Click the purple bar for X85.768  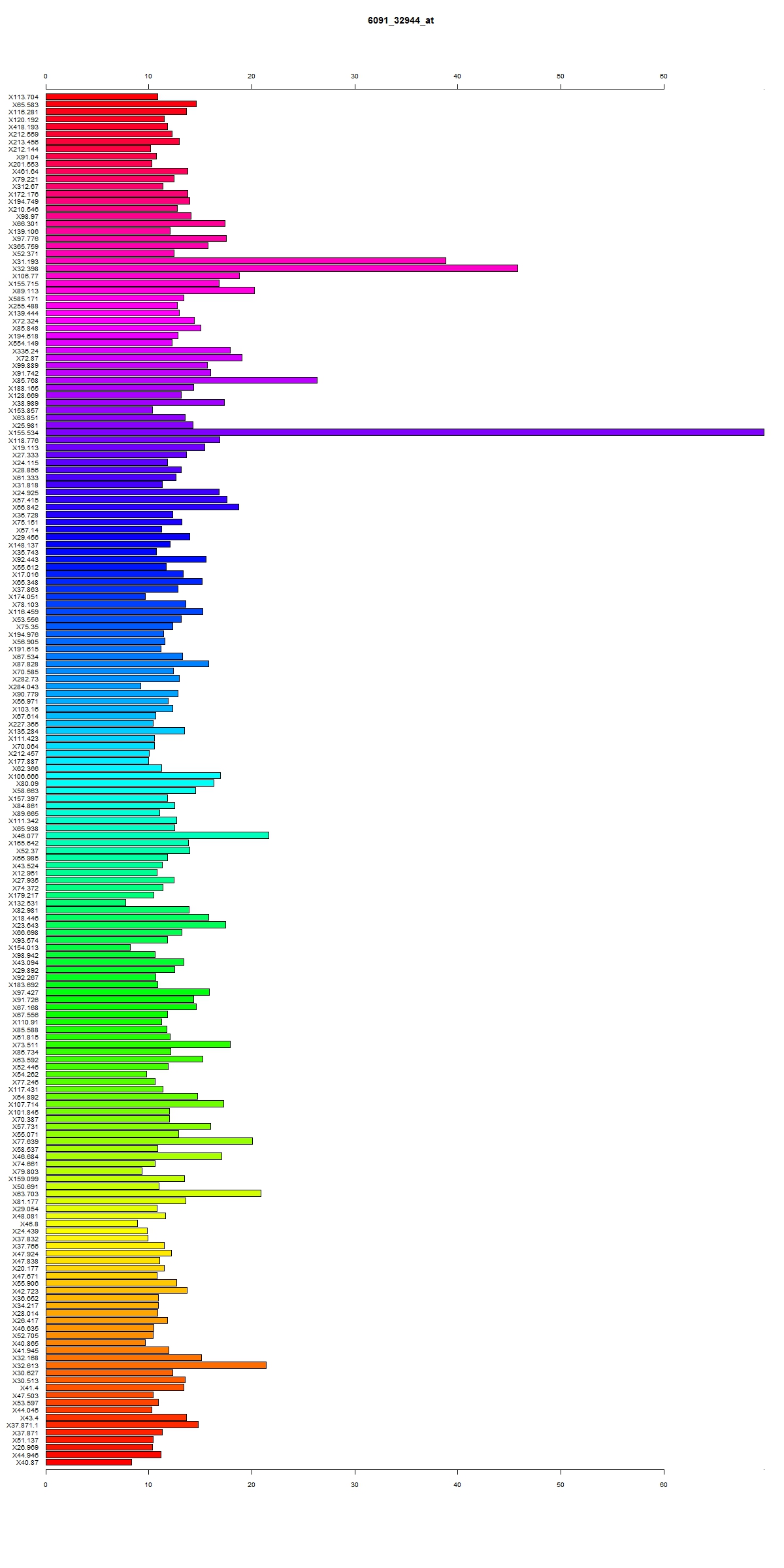(x=182, y=380)
